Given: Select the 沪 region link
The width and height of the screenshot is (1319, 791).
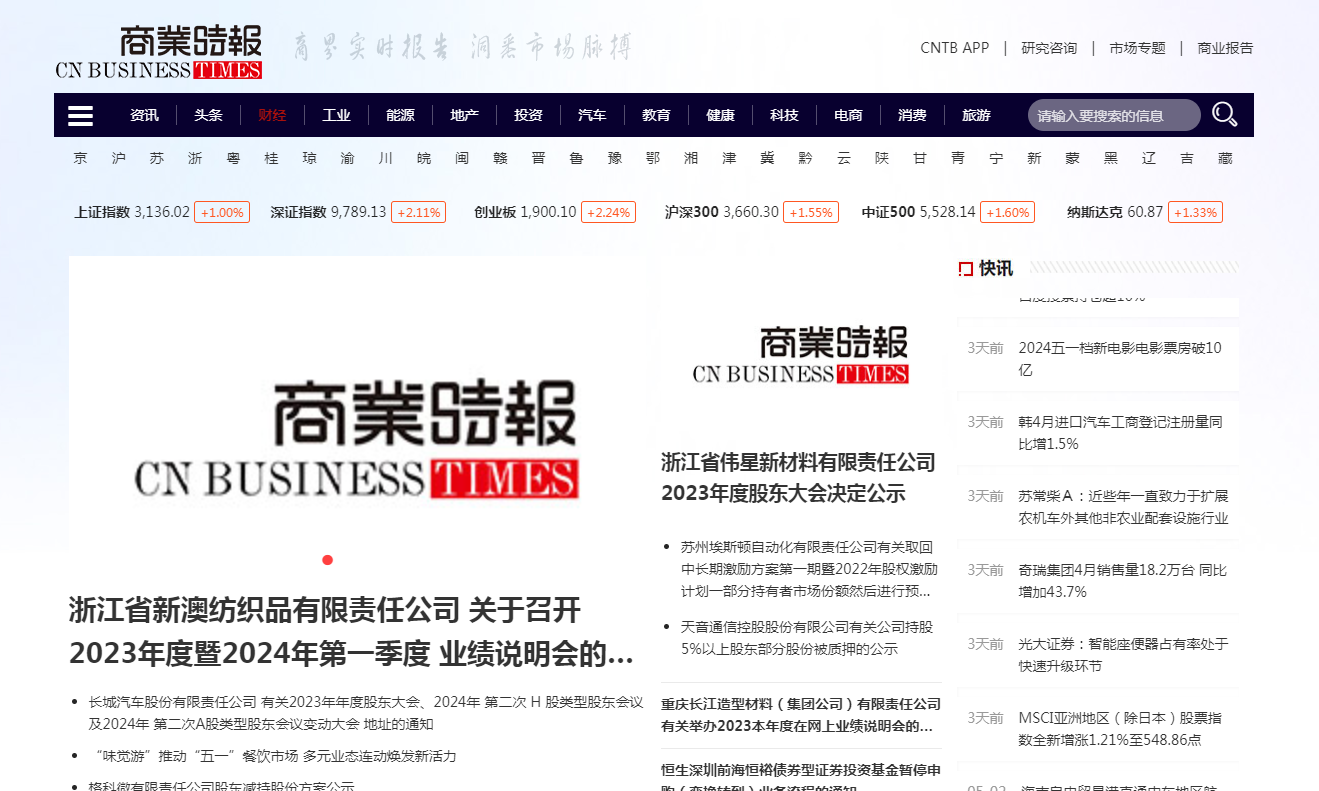Looking at the screenshot, I should click(119, 158).
